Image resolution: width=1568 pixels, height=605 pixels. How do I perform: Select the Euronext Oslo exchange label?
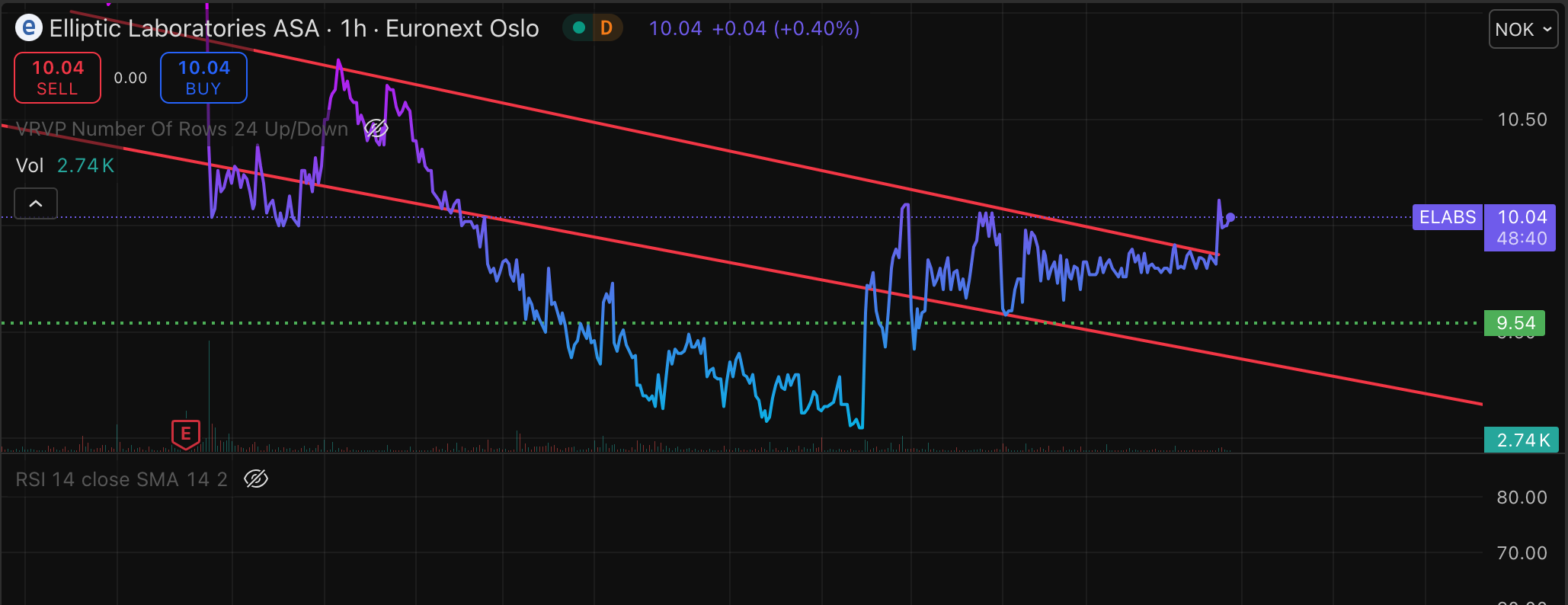click(462, 28)
